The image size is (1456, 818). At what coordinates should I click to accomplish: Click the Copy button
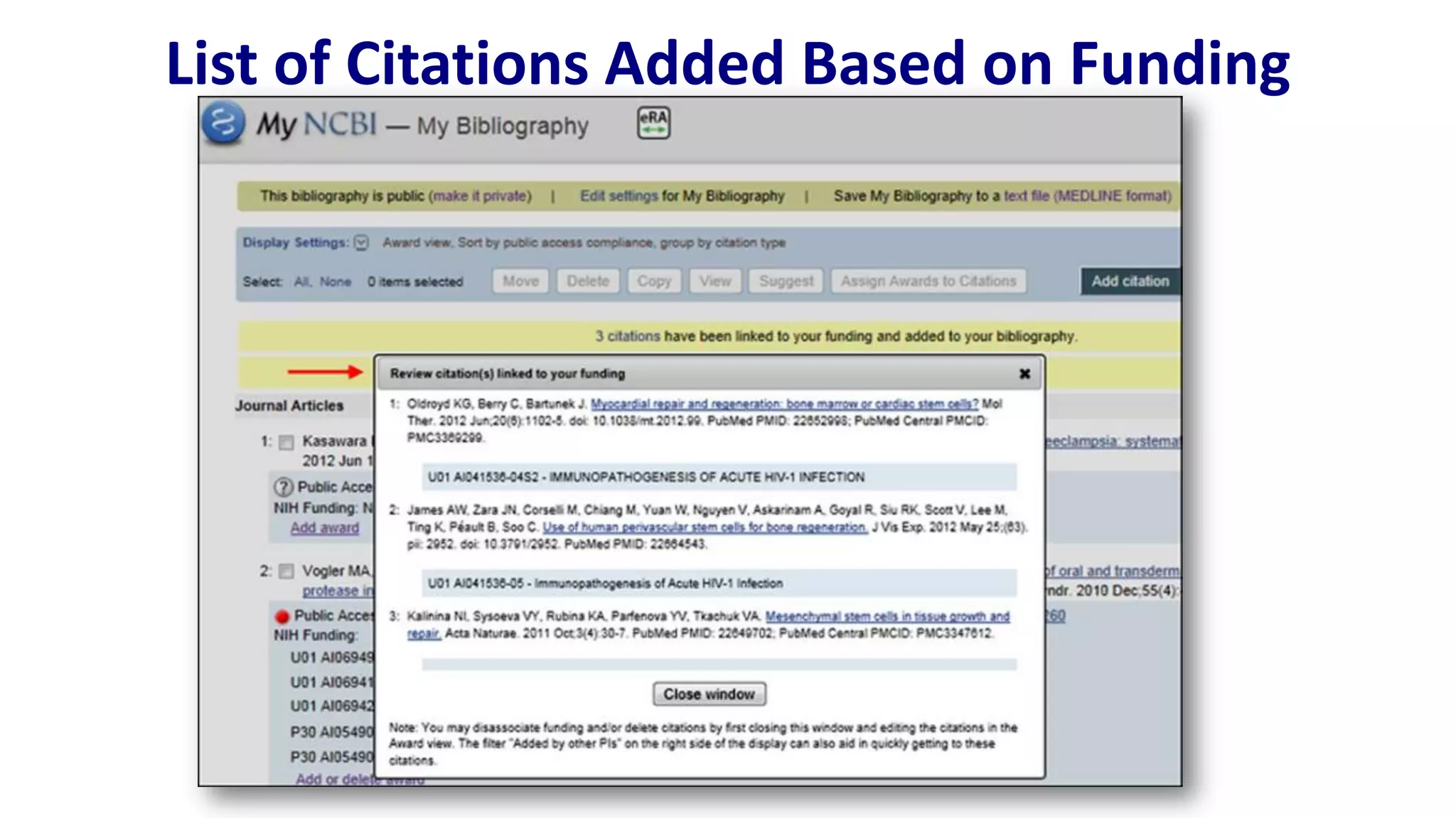point(654,281)
